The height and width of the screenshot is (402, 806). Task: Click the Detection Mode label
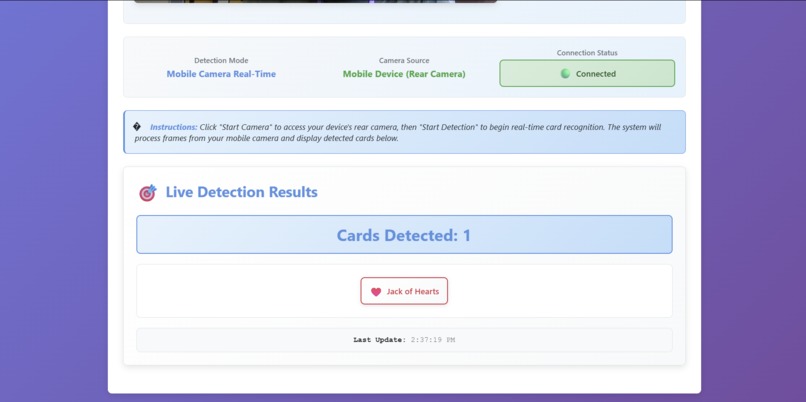tap(221, 61)
